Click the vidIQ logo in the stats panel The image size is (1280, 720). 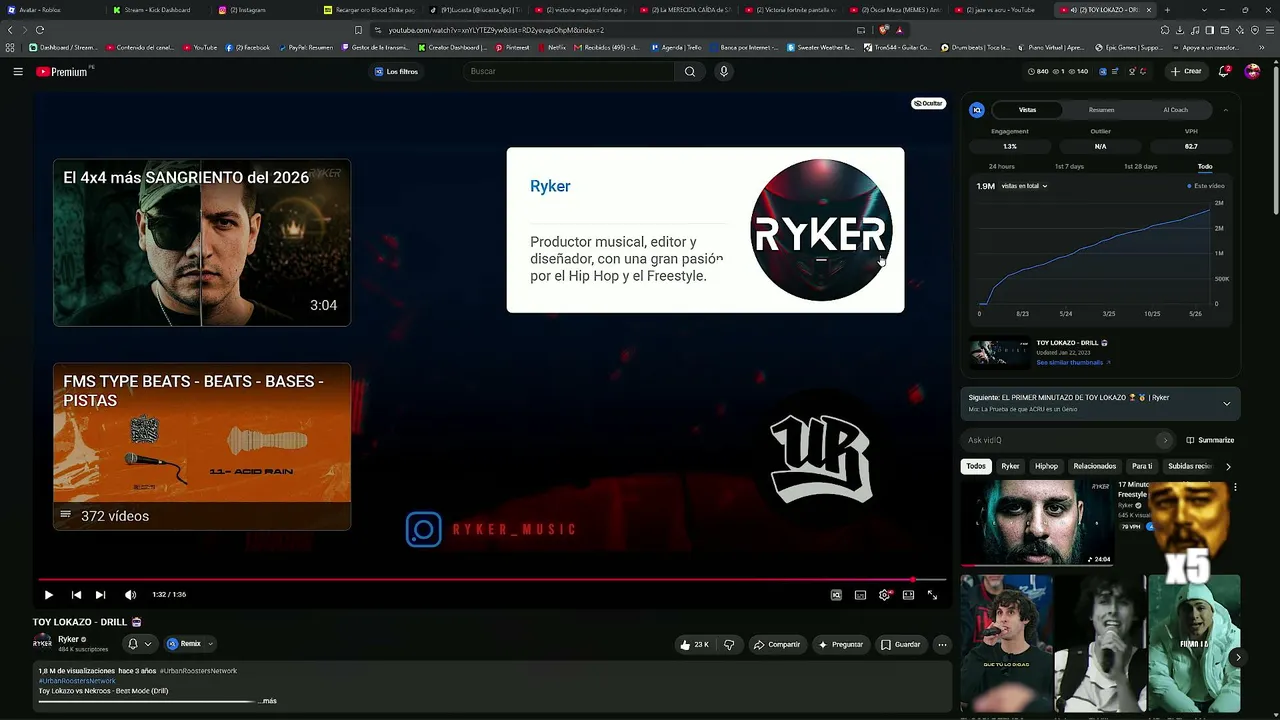(x=977, y=110)
